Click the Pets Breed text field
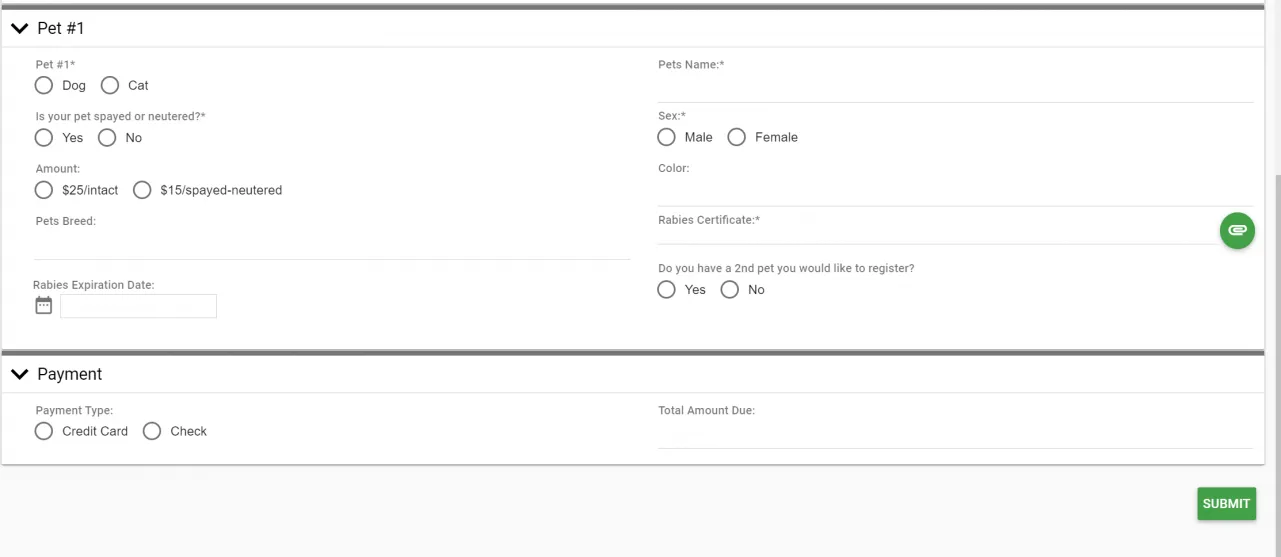Screen dimensions: 1281x557 332,246
